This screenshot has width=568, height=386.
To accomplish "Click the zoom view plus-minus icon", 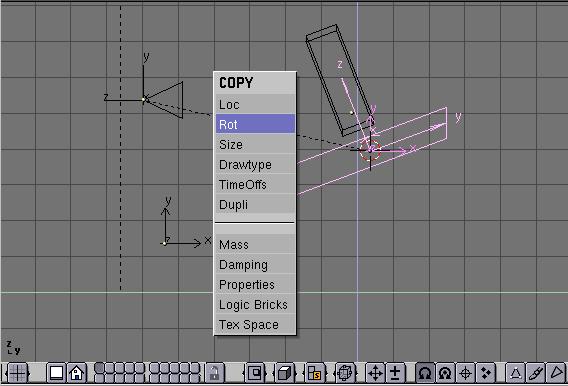I will [395, 373].
